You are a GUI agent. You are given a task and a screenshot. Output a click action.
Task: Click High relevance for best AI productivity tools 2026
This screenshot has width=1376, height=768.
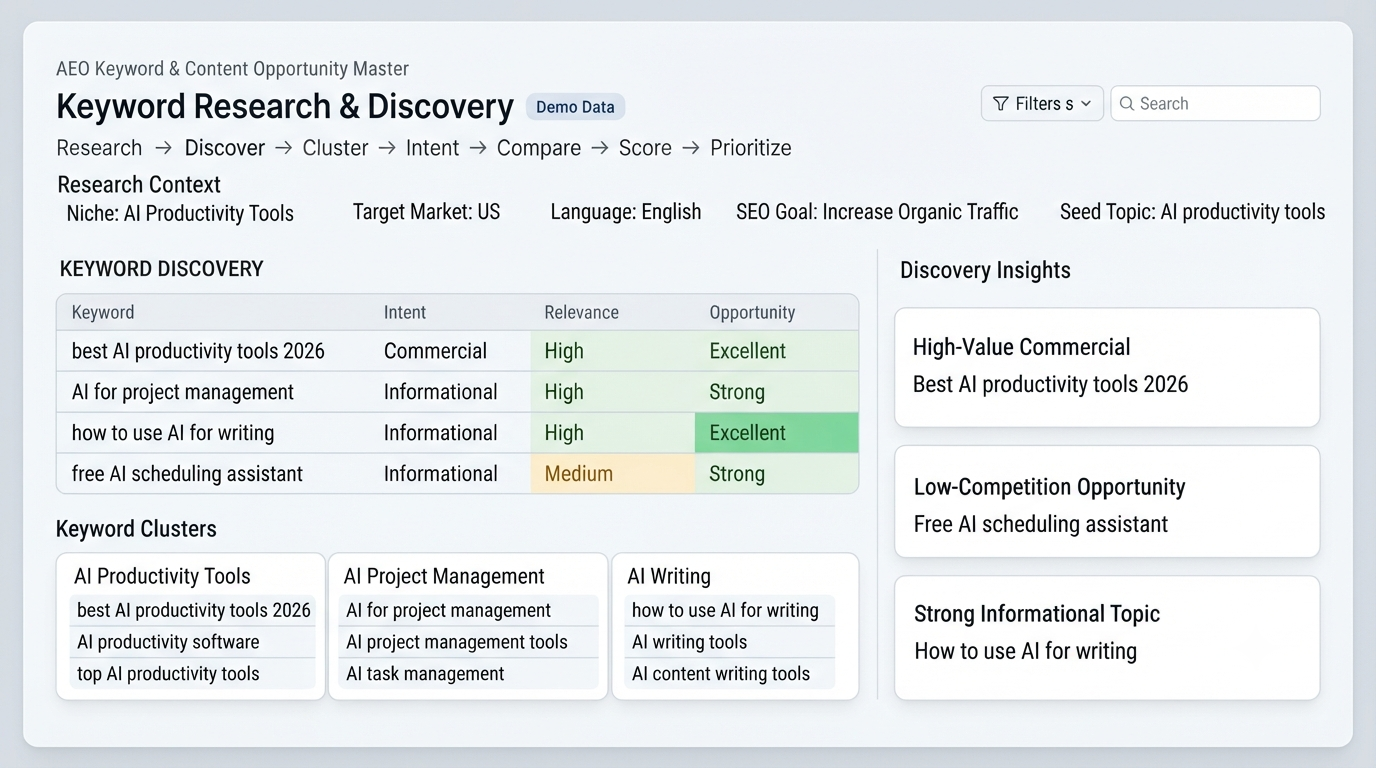[612, 351]
